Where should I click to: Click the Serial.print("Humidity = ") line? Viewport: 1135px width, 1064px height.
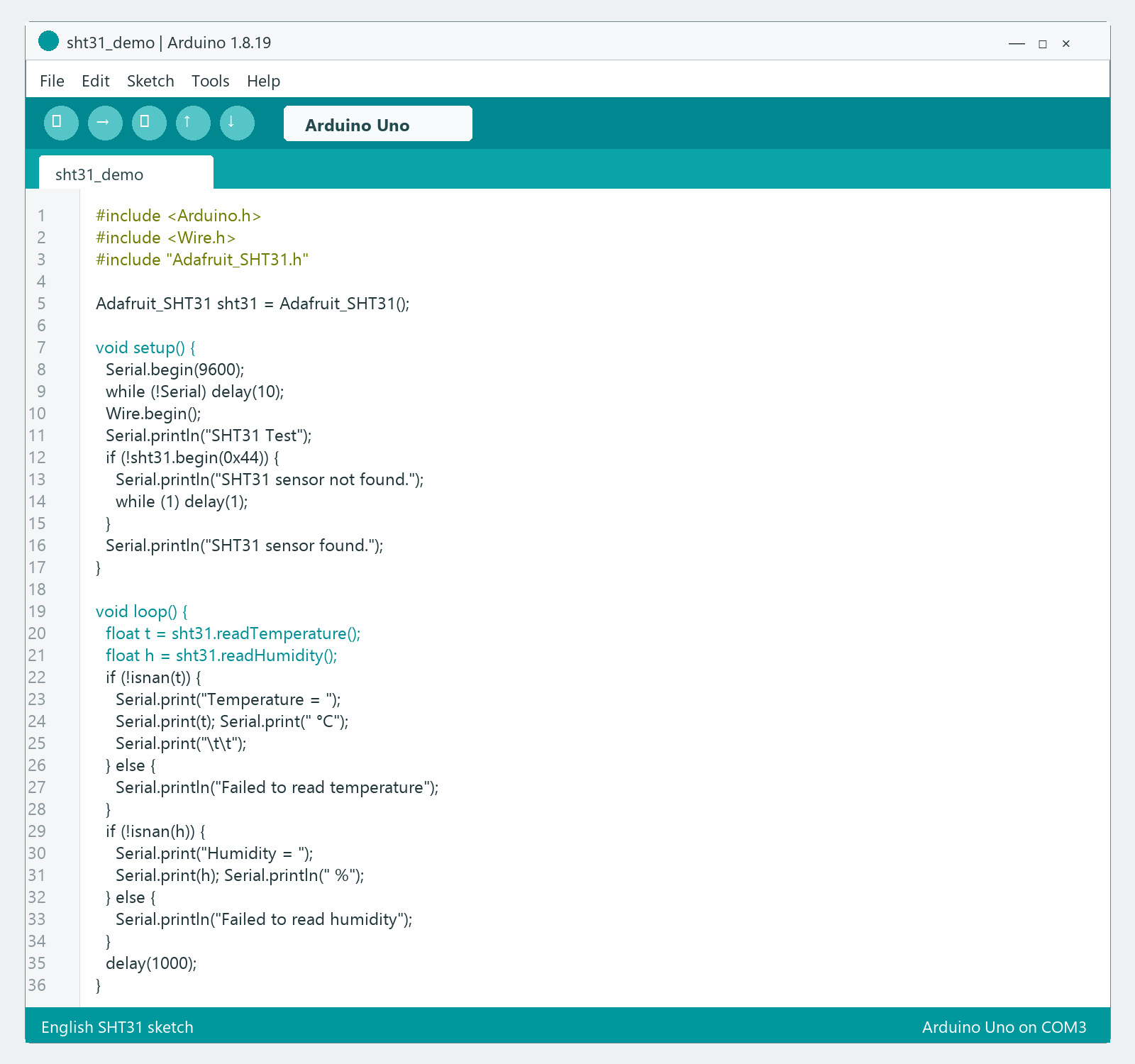[x=214, y=853]
